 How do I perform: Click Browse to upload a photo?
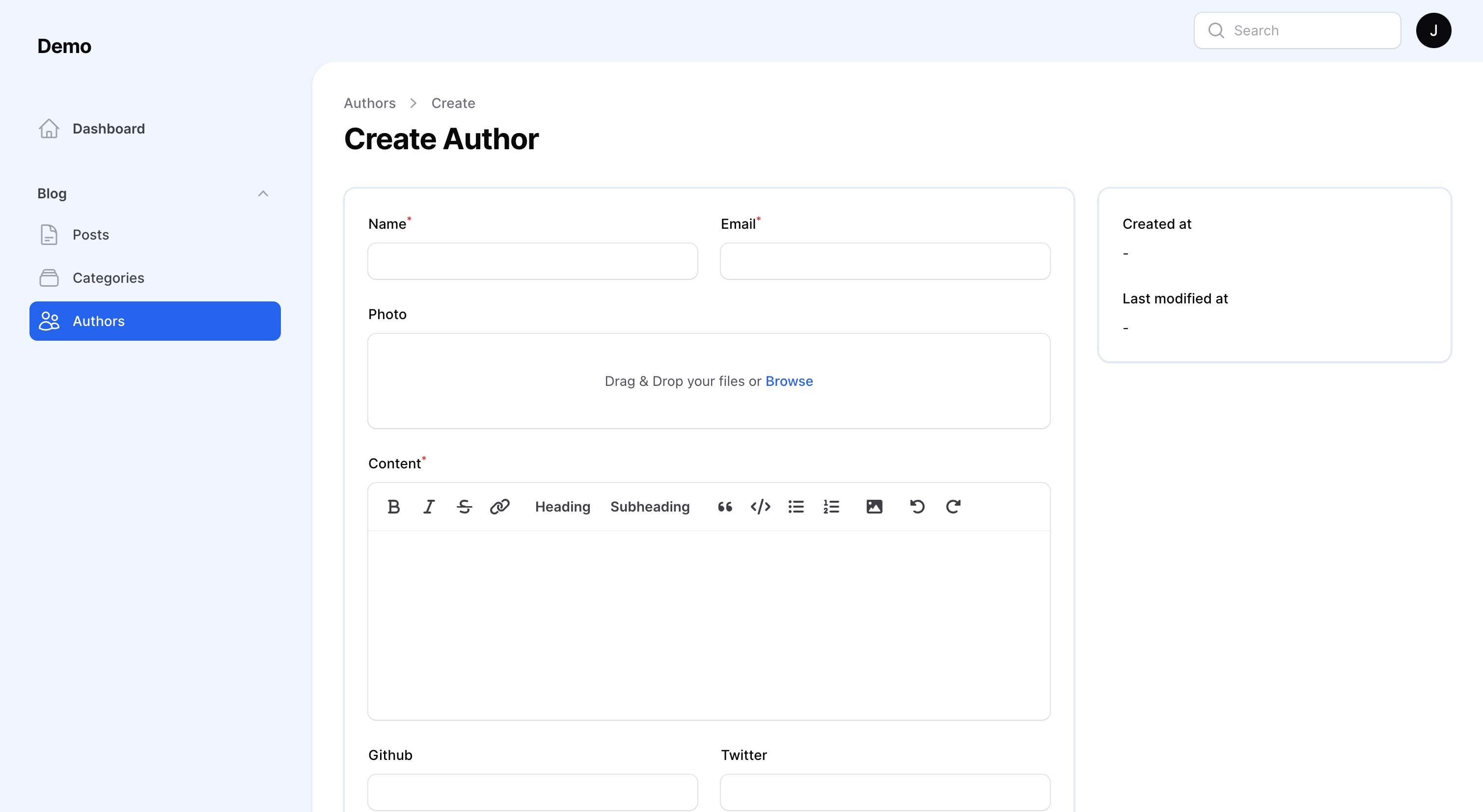[789, 381]
